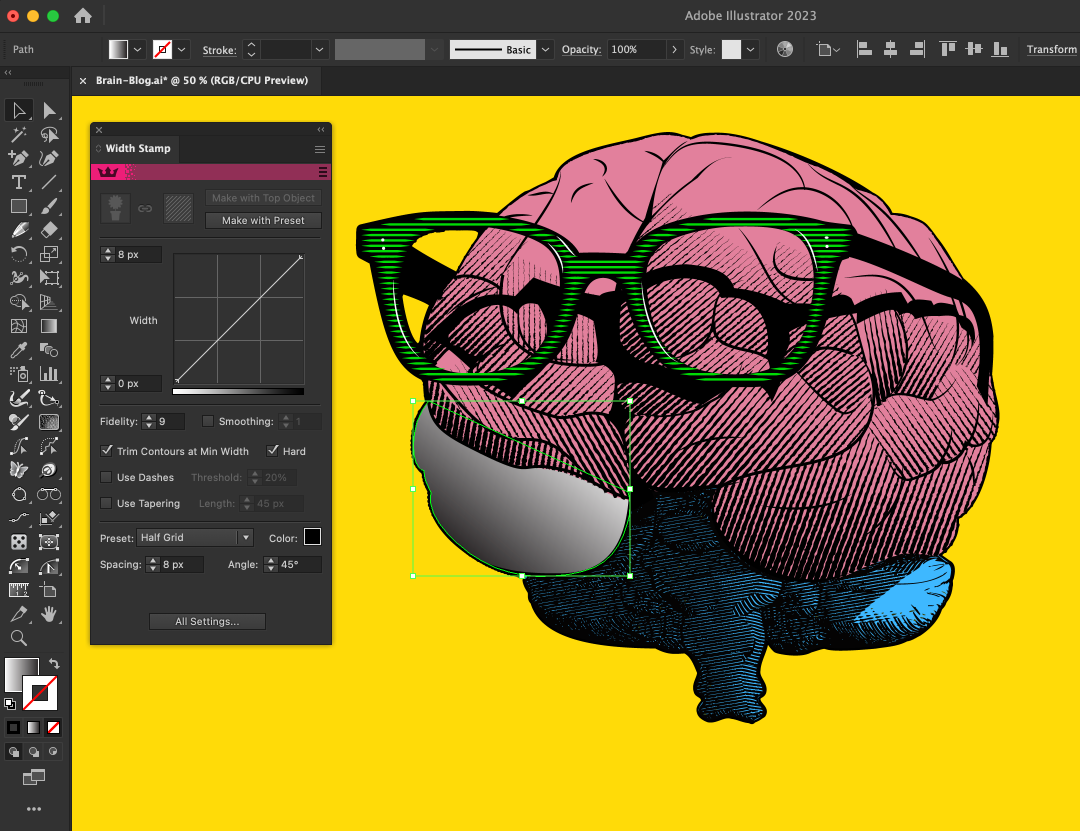Close the Brain-Blog.ai document tab
The height and width of the screenshot is (831, 1080).
(x=83, y=81)
